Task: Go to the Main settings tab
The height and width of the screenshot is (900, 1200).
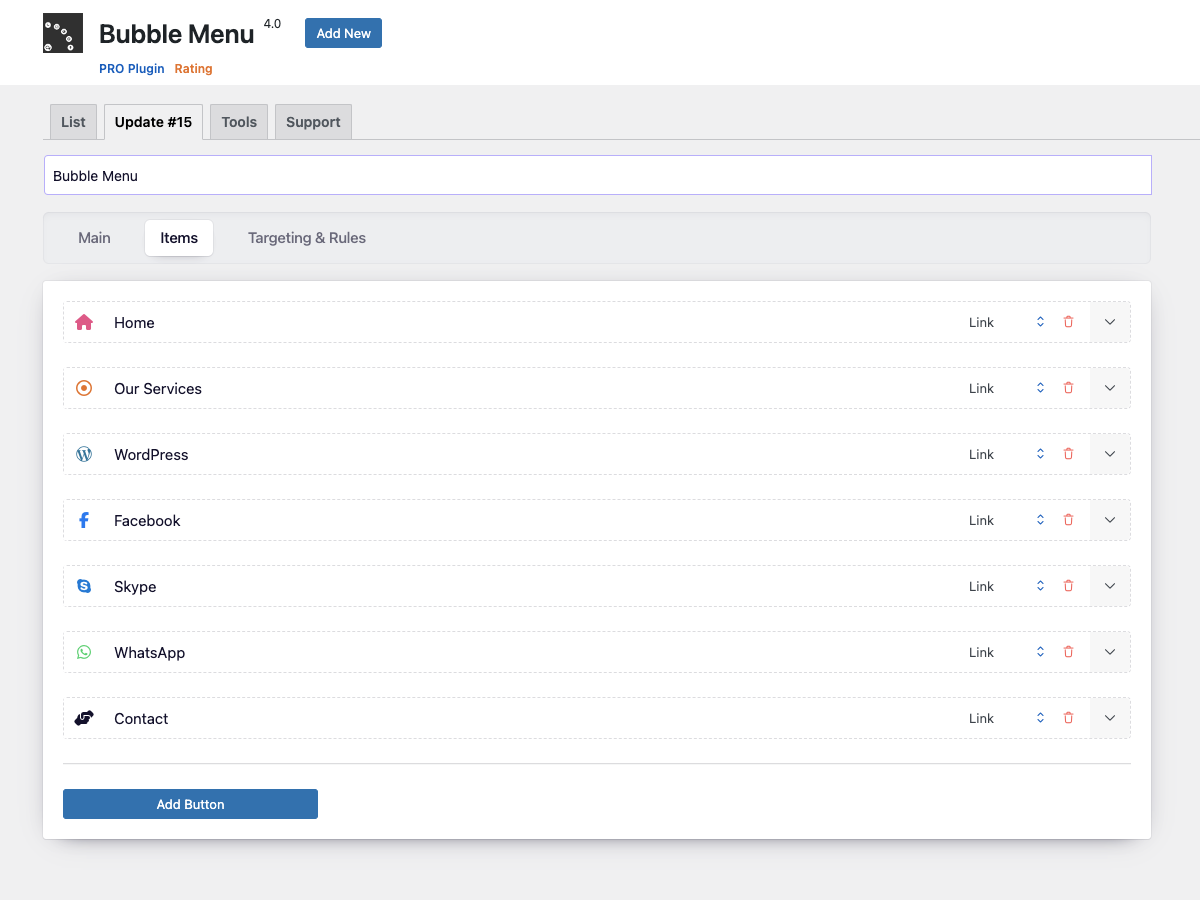Action: click(95, 238)
